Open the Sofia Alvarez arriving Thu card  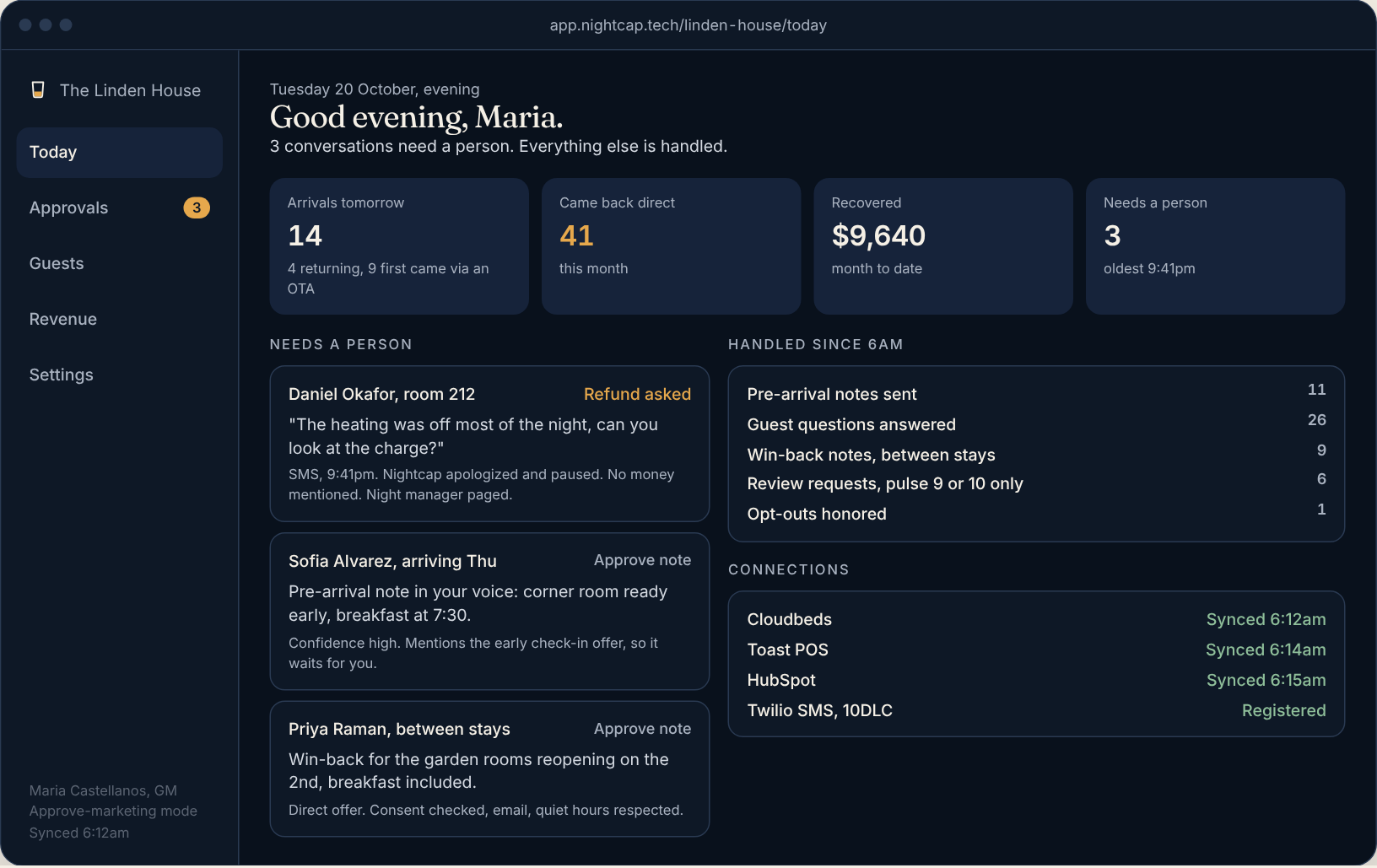tap(489, 612)
